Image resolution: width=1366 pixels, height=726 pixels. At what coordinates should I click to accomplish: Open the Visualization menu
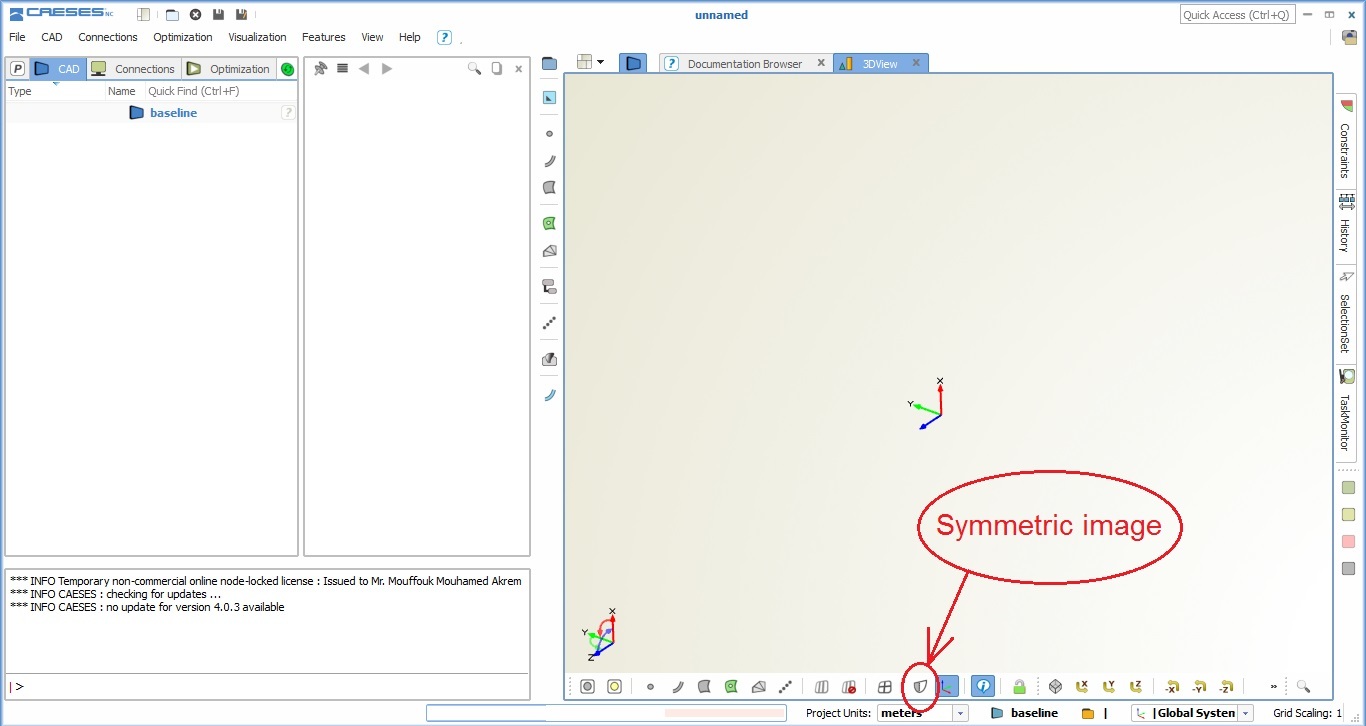click(x=257, y=37)
